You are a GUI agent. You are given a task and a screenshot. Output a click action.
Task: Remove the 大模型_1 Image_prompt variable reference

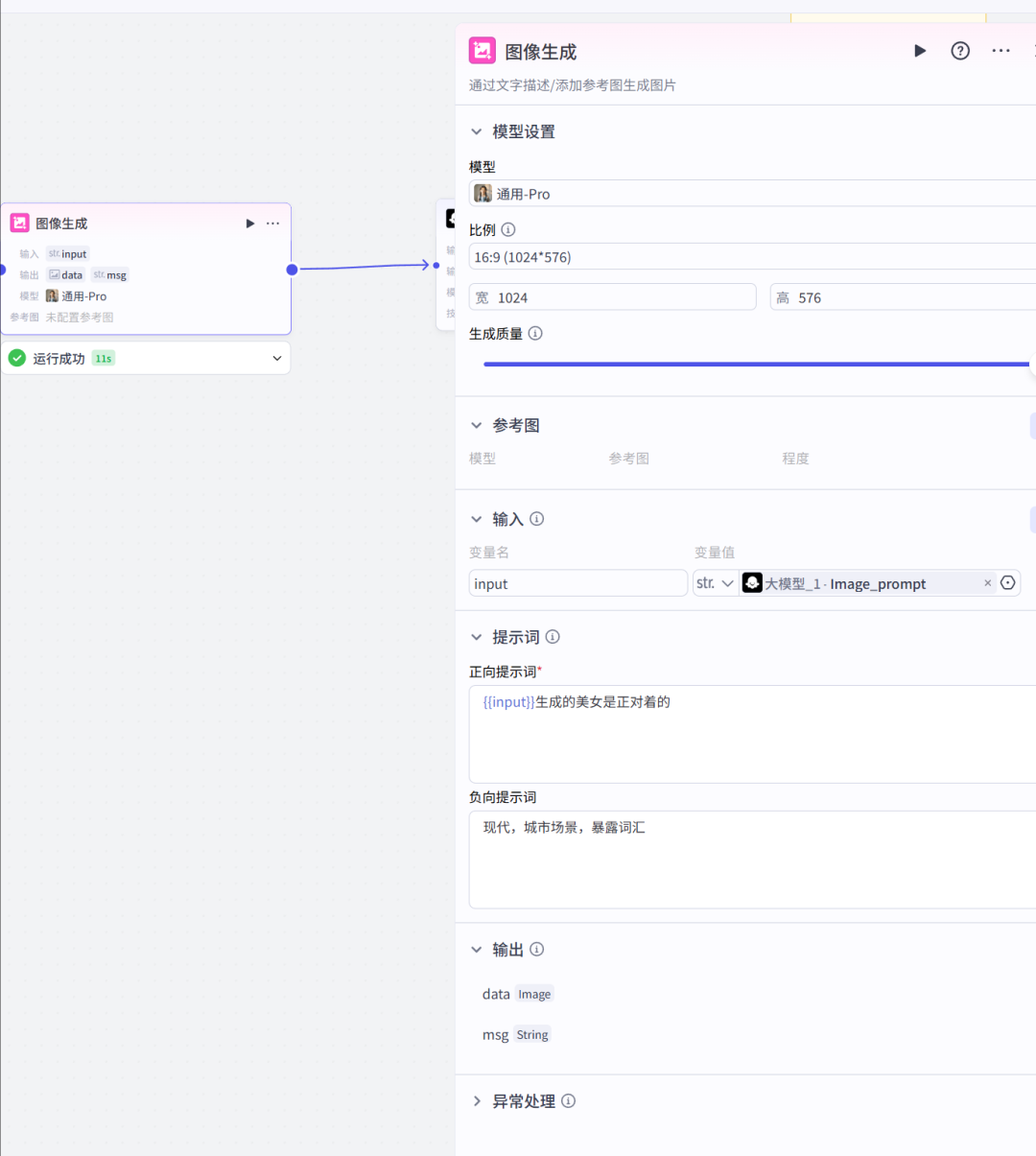[987, 583]
